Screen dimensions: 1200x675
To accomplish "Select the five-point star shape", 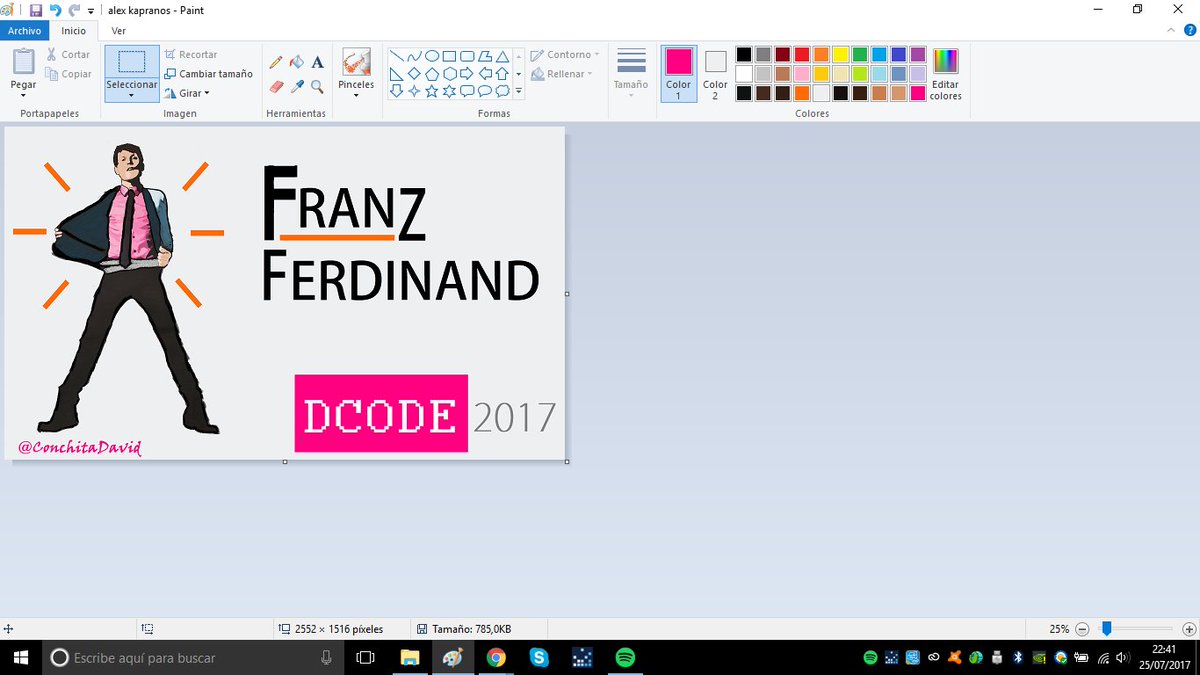I will pos(432,91).
